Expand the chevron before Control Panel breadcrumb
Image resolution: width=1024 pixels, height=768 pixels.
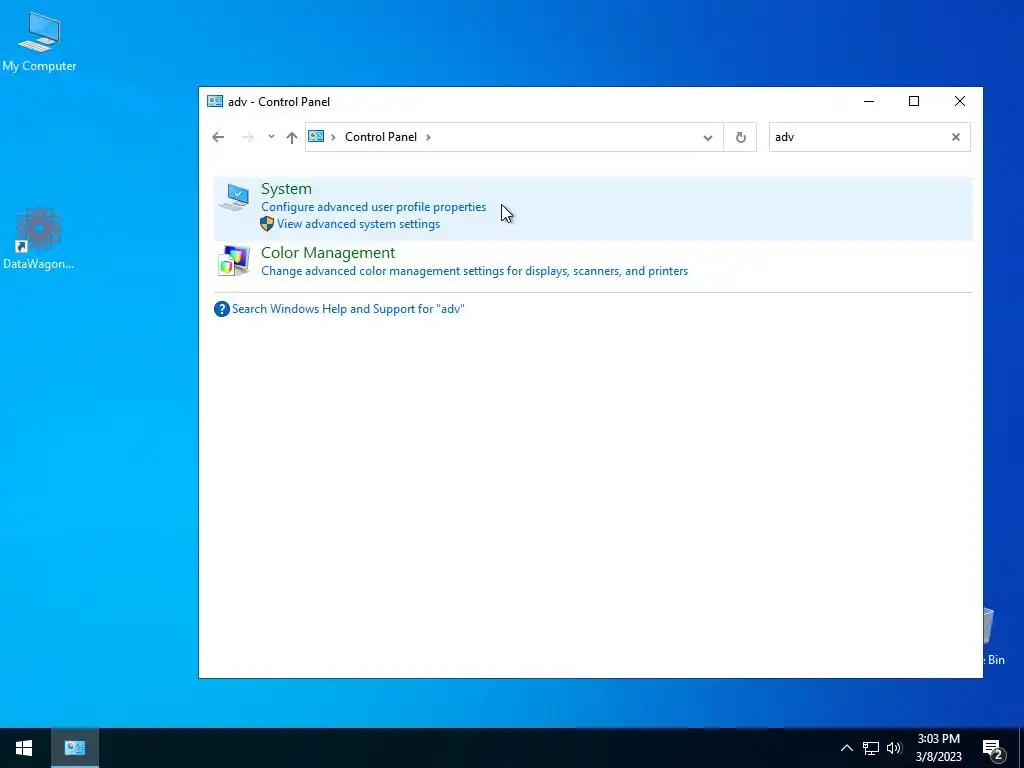click(333, 137)
